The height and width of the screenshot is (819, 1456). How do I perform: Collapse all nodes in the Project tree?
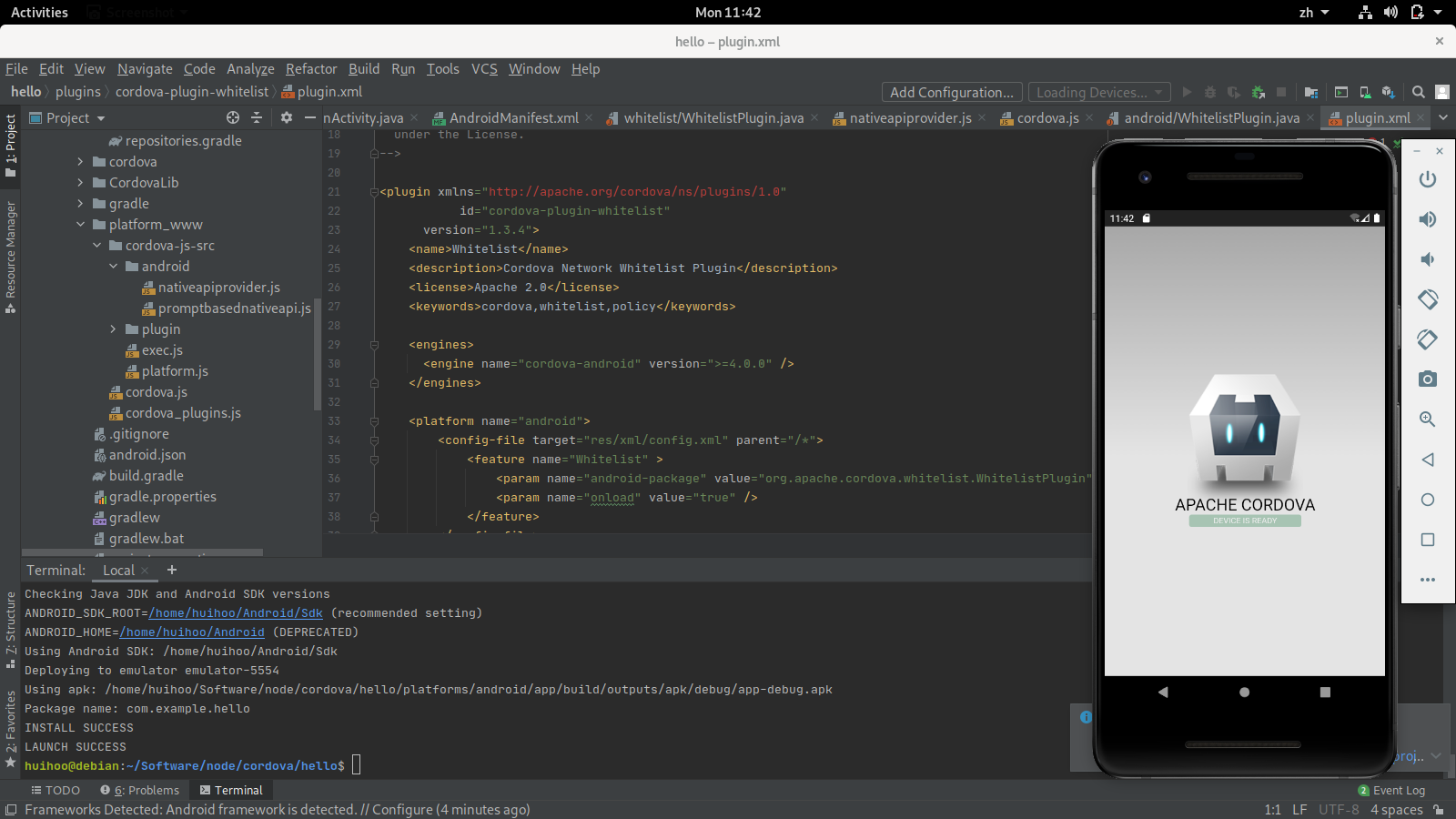click(257, 118)
